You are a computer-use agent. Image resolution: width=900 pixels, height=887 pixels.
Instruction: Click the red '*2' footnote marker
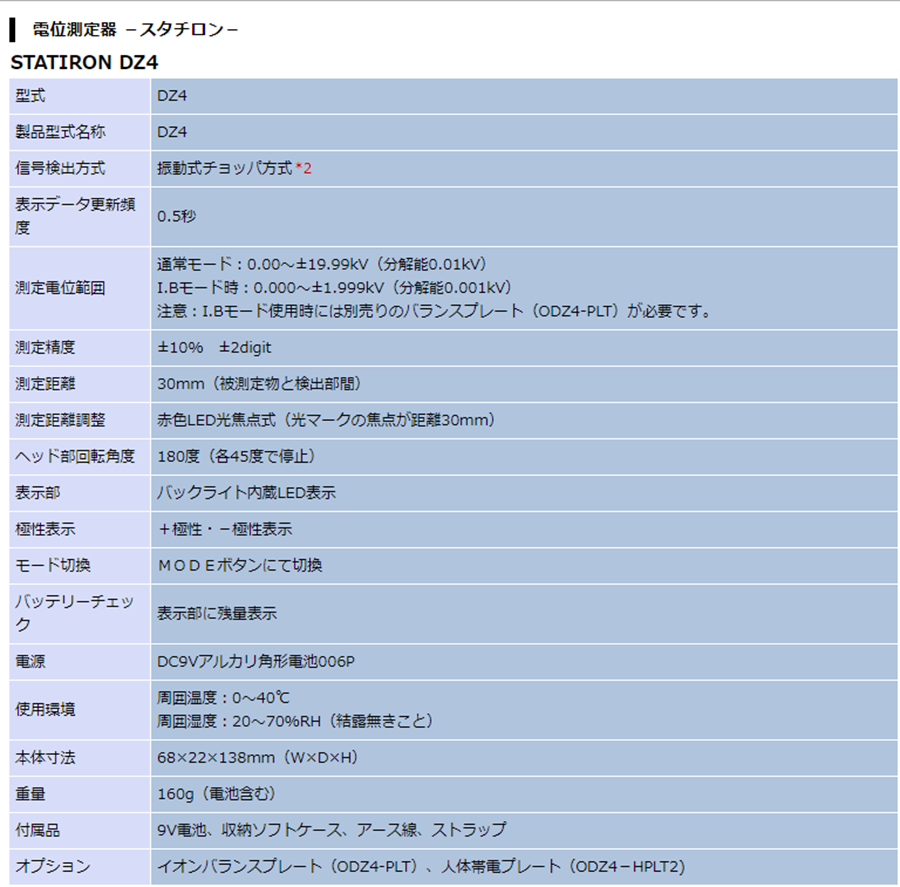point(304,168)
